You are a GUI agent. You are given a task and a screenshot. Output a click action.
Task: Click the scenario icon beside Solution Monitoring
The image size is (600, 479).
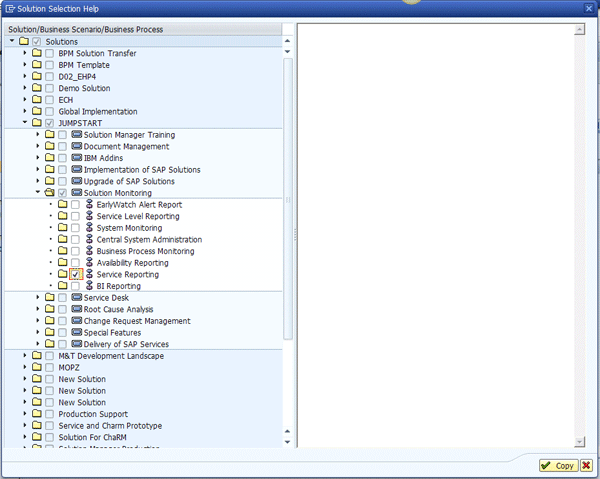tap(77, 192)
